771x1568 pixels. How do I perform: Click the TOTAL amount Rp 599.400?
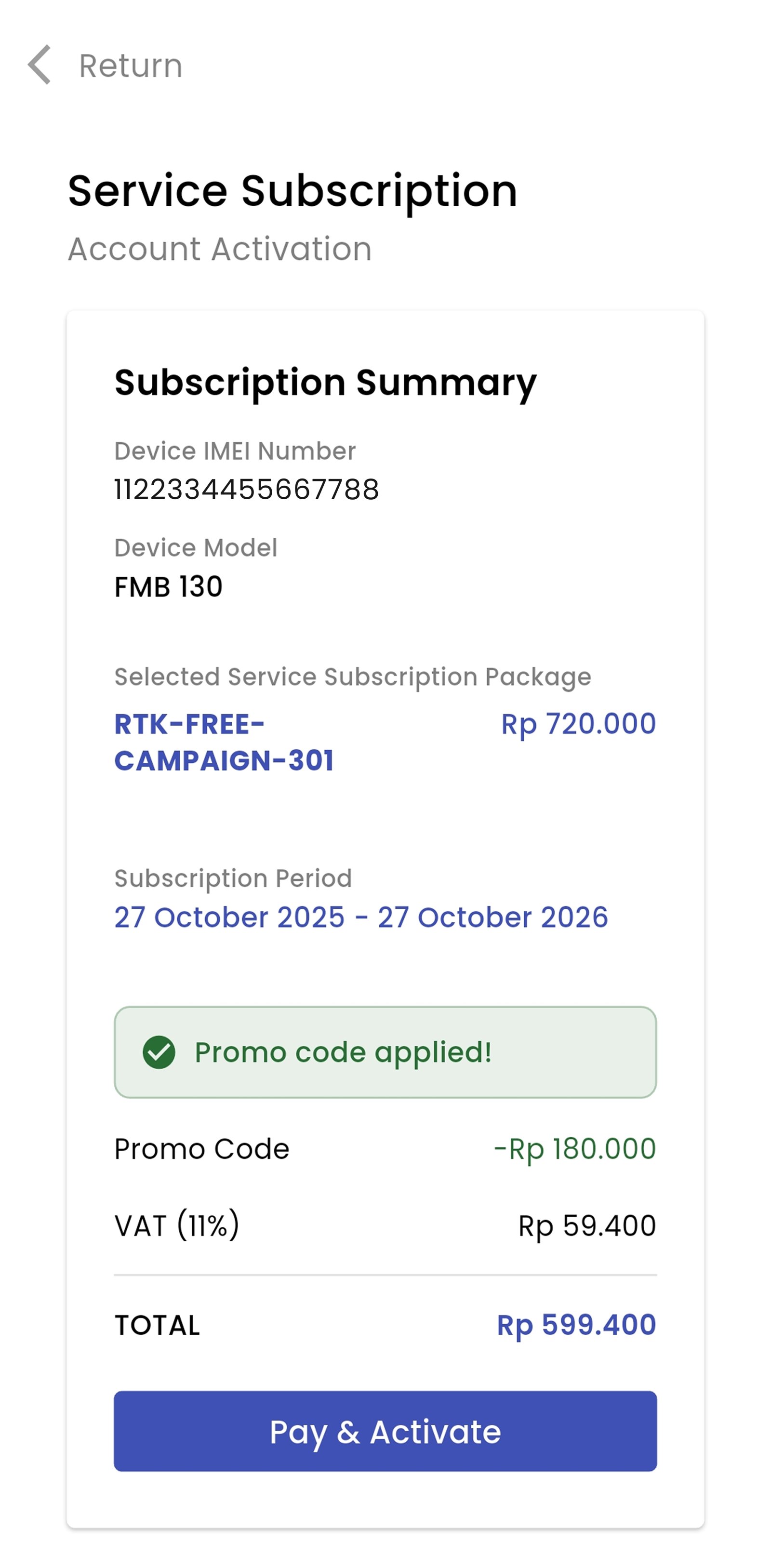pos(577,1325)
